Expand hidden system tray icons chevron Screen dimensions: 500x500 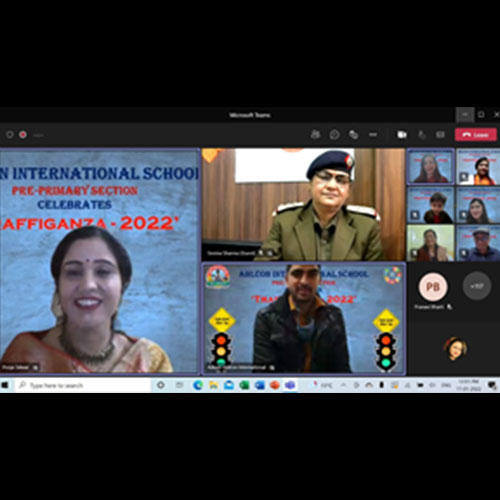[x=343, y=385]
